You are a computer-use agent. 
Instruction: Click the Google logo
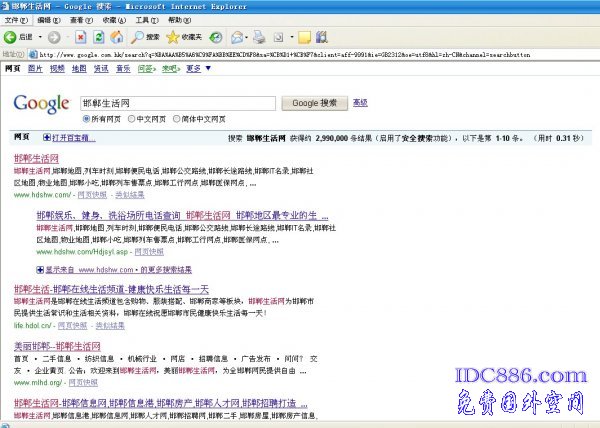click(40, 104)
